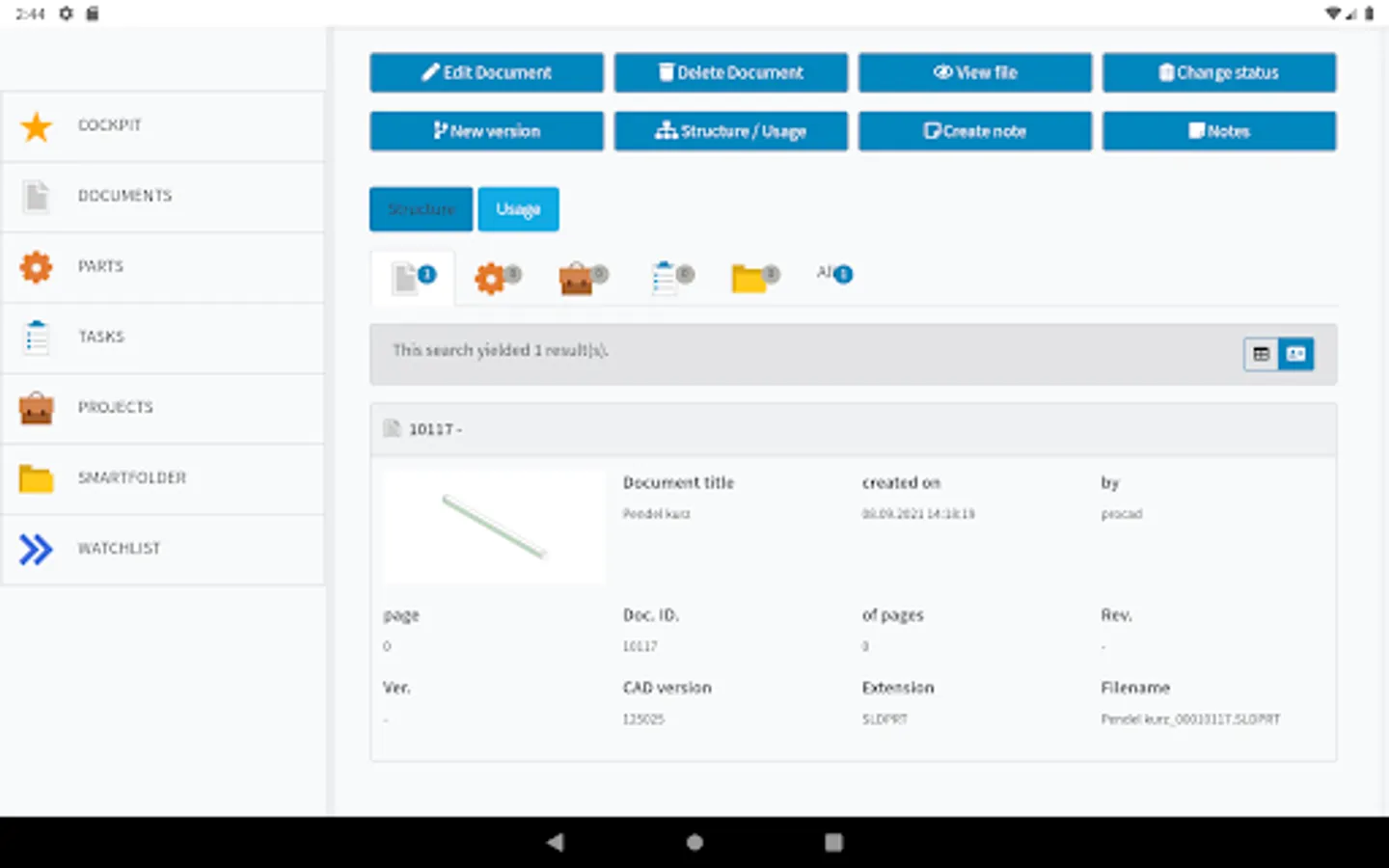Select the documents result tab
Viewport: 1389px width, 868px height.
pos(414,278)
